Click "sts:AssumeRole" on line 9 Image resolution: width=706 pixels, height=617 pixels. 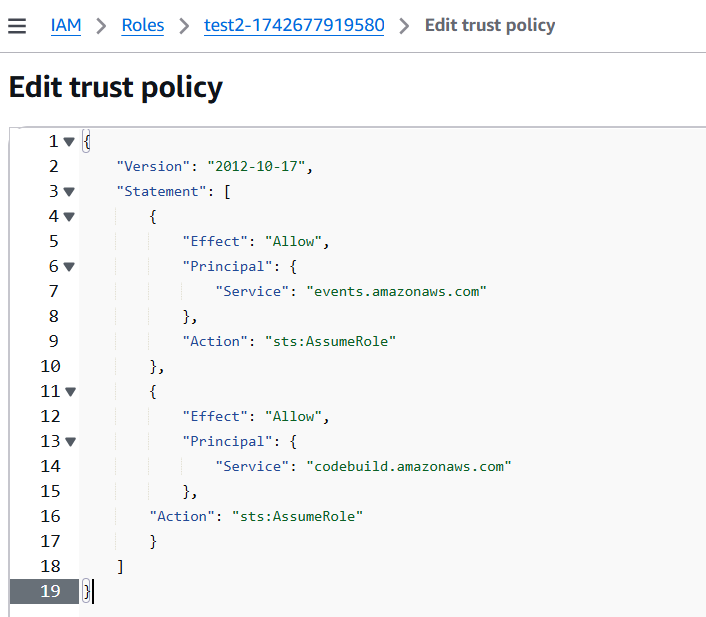[330, 341]
